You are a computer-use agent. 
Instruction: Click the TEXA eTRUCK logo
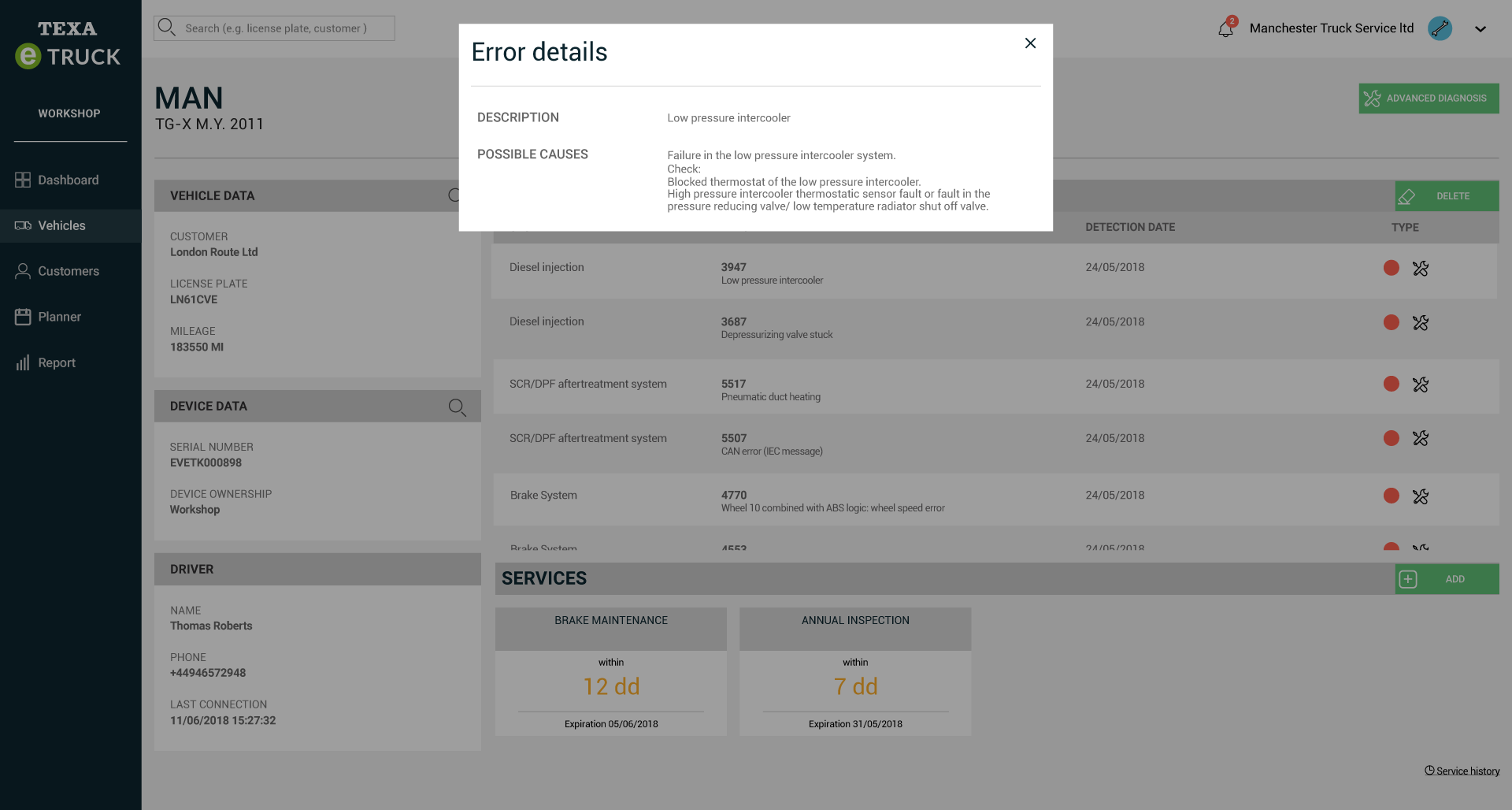68,45
